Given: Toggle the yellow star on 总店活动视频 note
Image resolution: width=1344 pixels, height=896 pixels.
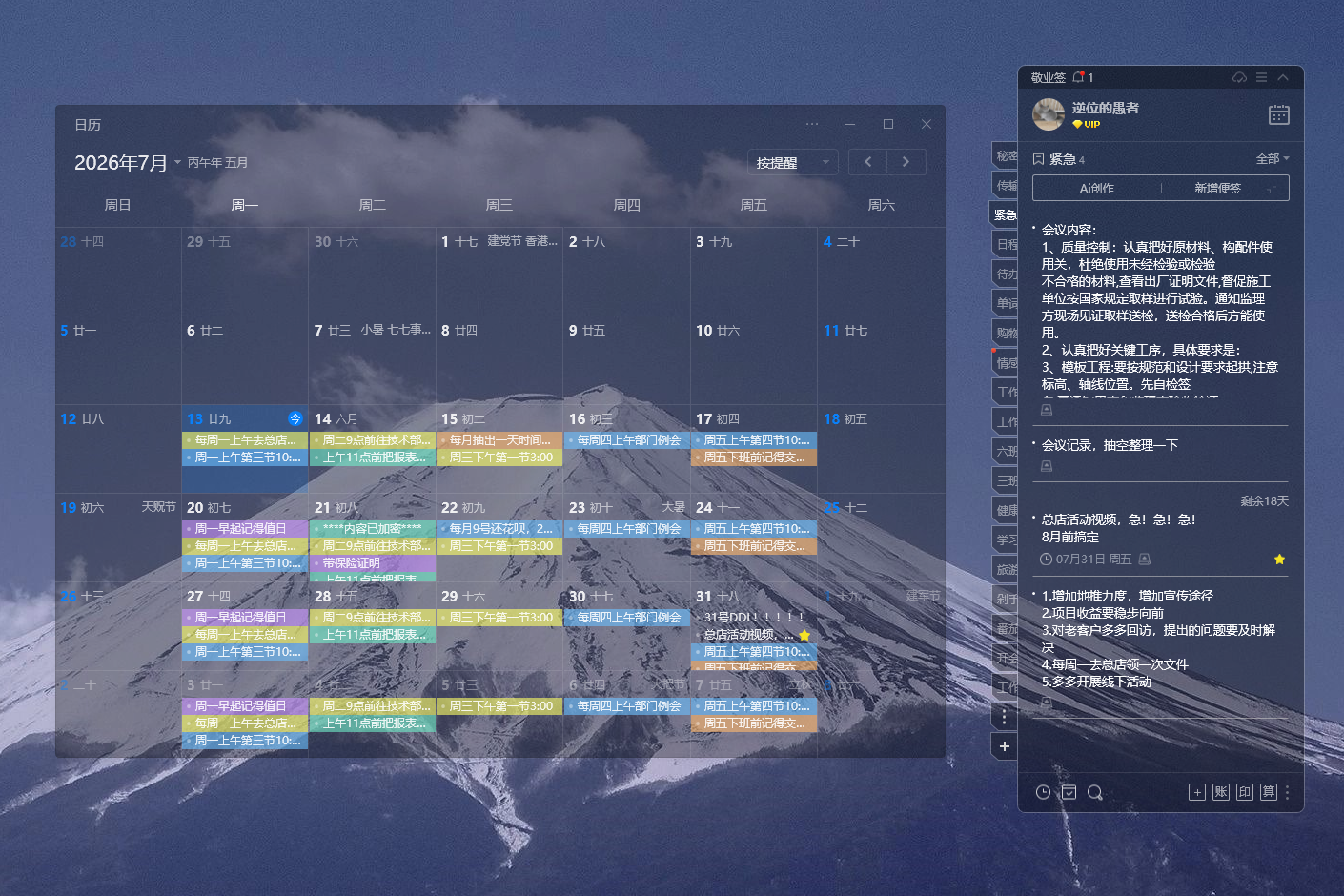Looking at the screenshot, I should [1279, 560].
